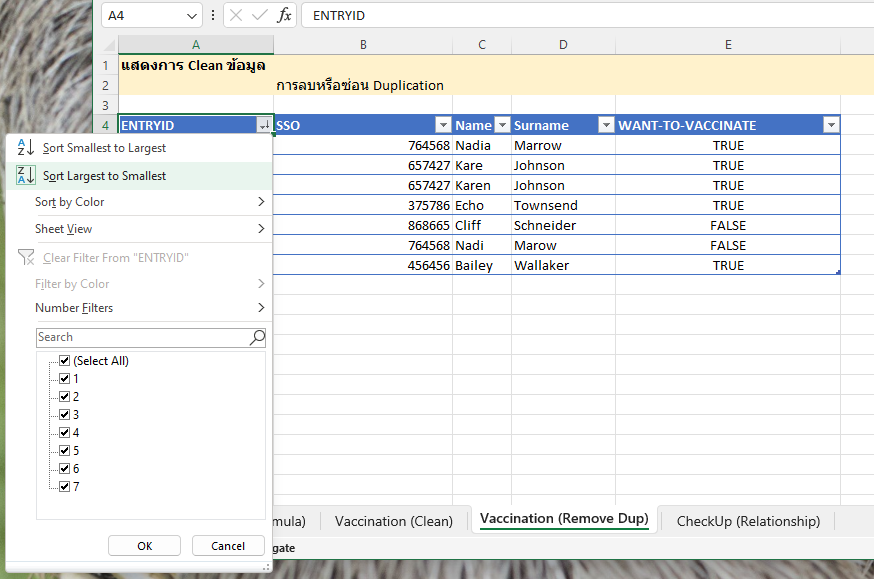The width and height of the screenshot is (874, 579).
Task: Click SSO value 375786
Action: pyautogui.click(x=363, y=205)
